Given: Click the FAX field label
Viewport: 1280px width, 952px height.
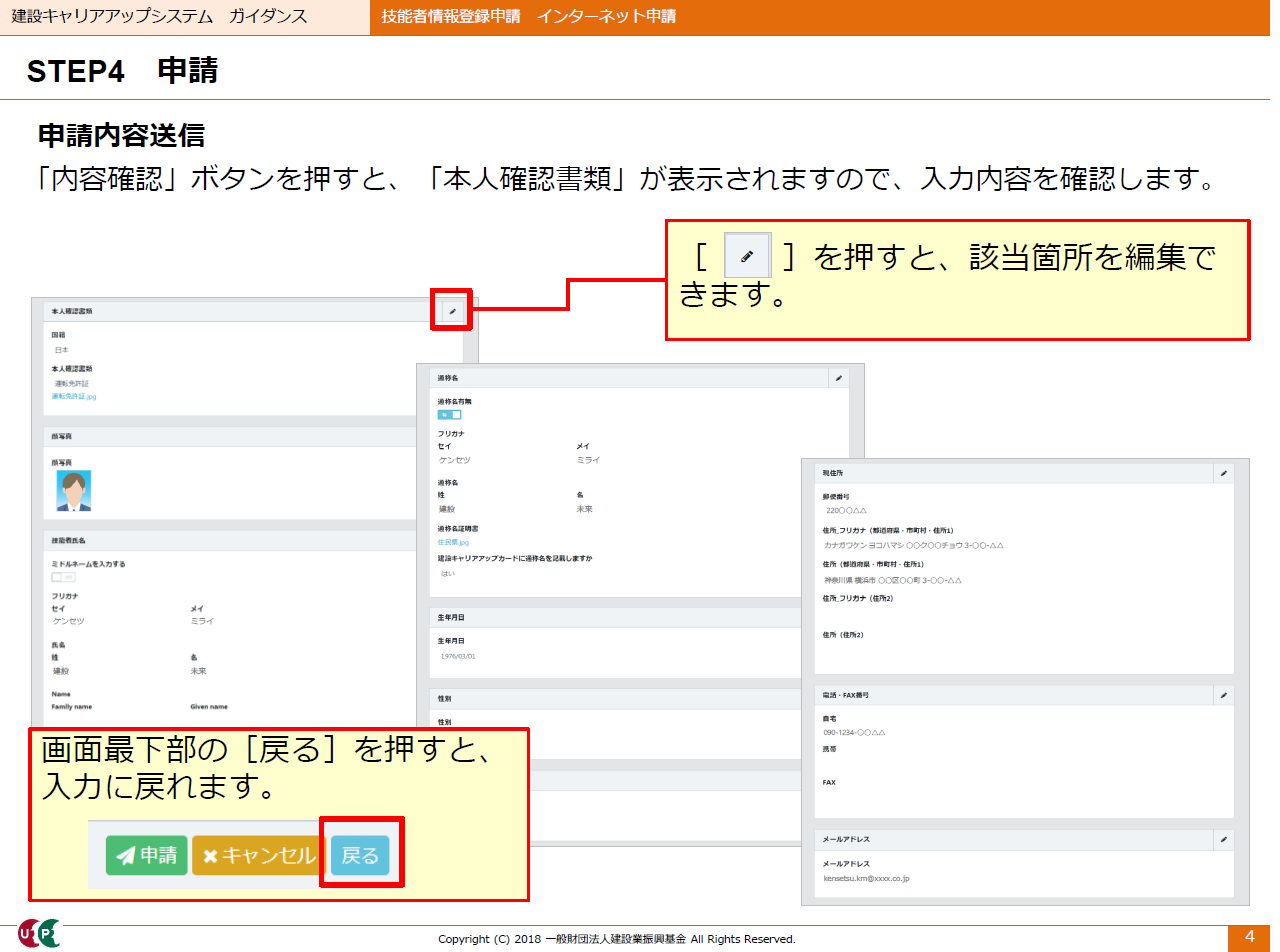Looking at the screenshot, I should [x=829, y=782].
